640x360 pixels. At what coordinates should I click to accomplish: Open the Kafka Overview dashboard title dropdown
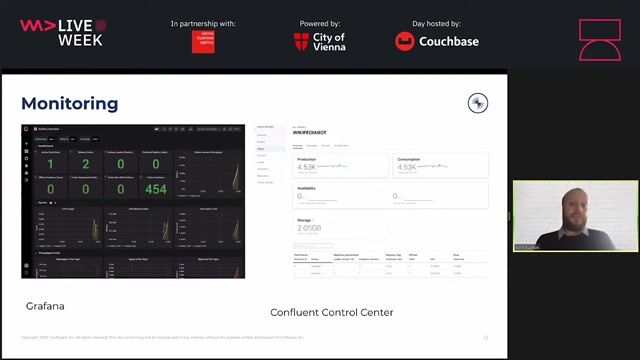pyautogui.click(x=49, y=129)
